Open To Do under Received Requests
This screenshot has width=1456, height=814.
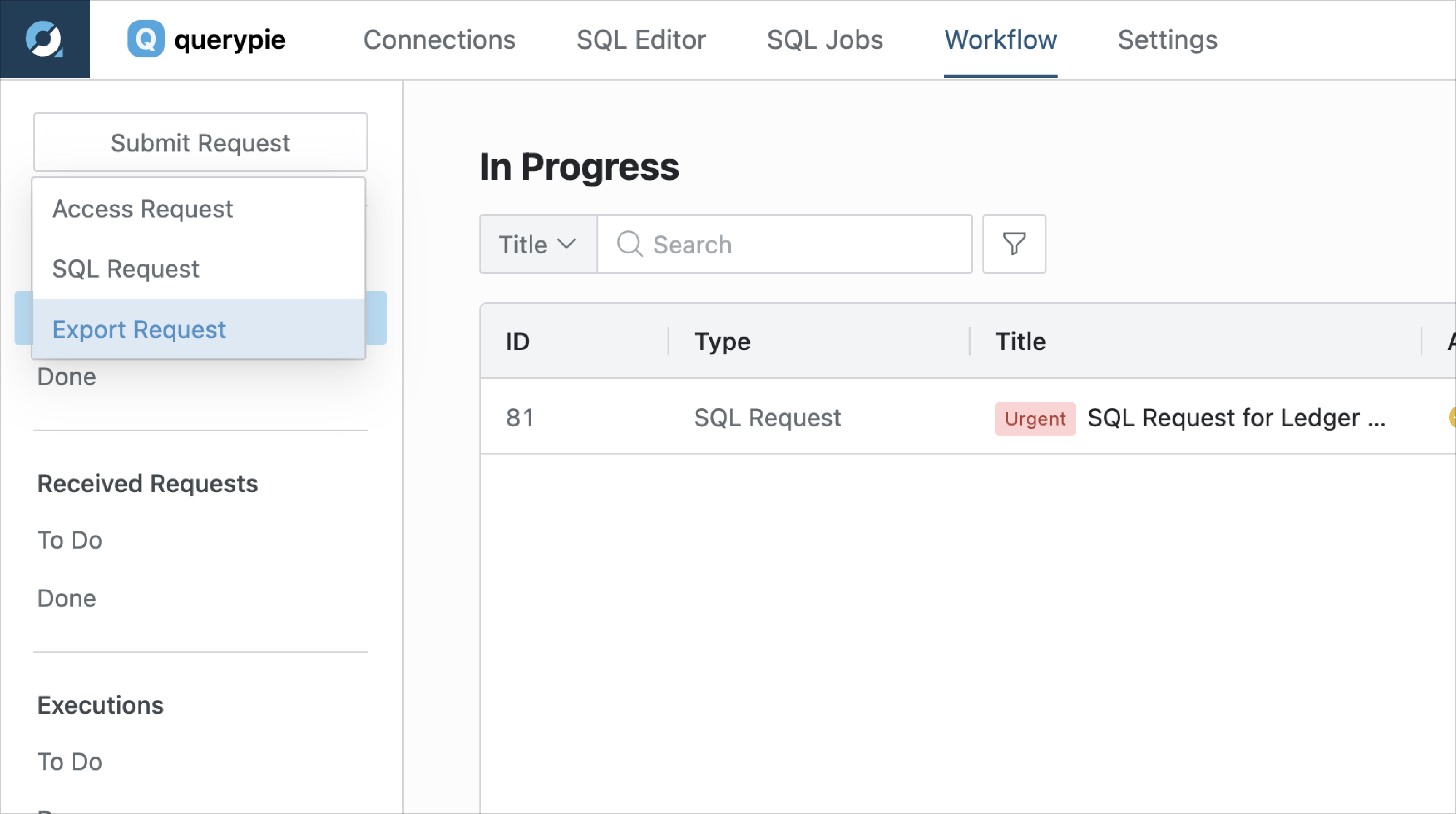click(x=70, y=540)
